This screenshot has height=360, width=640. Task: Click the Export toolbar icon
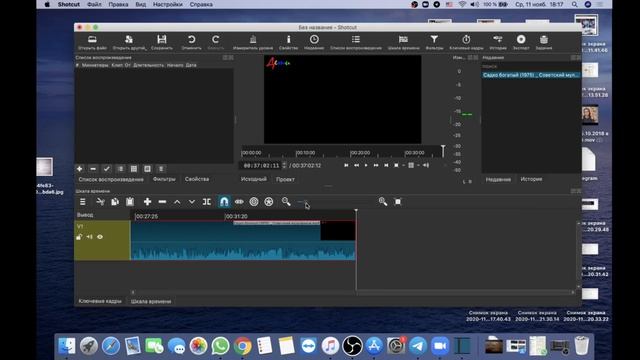(521, 40)
